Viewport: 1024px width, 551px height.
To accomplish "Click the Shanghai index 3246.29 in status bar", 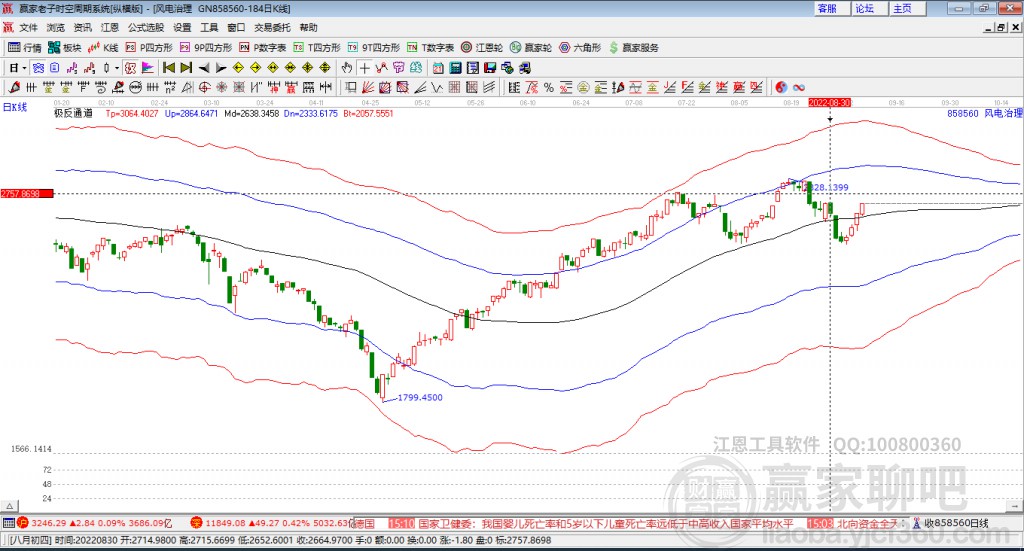I will point(49,523).
